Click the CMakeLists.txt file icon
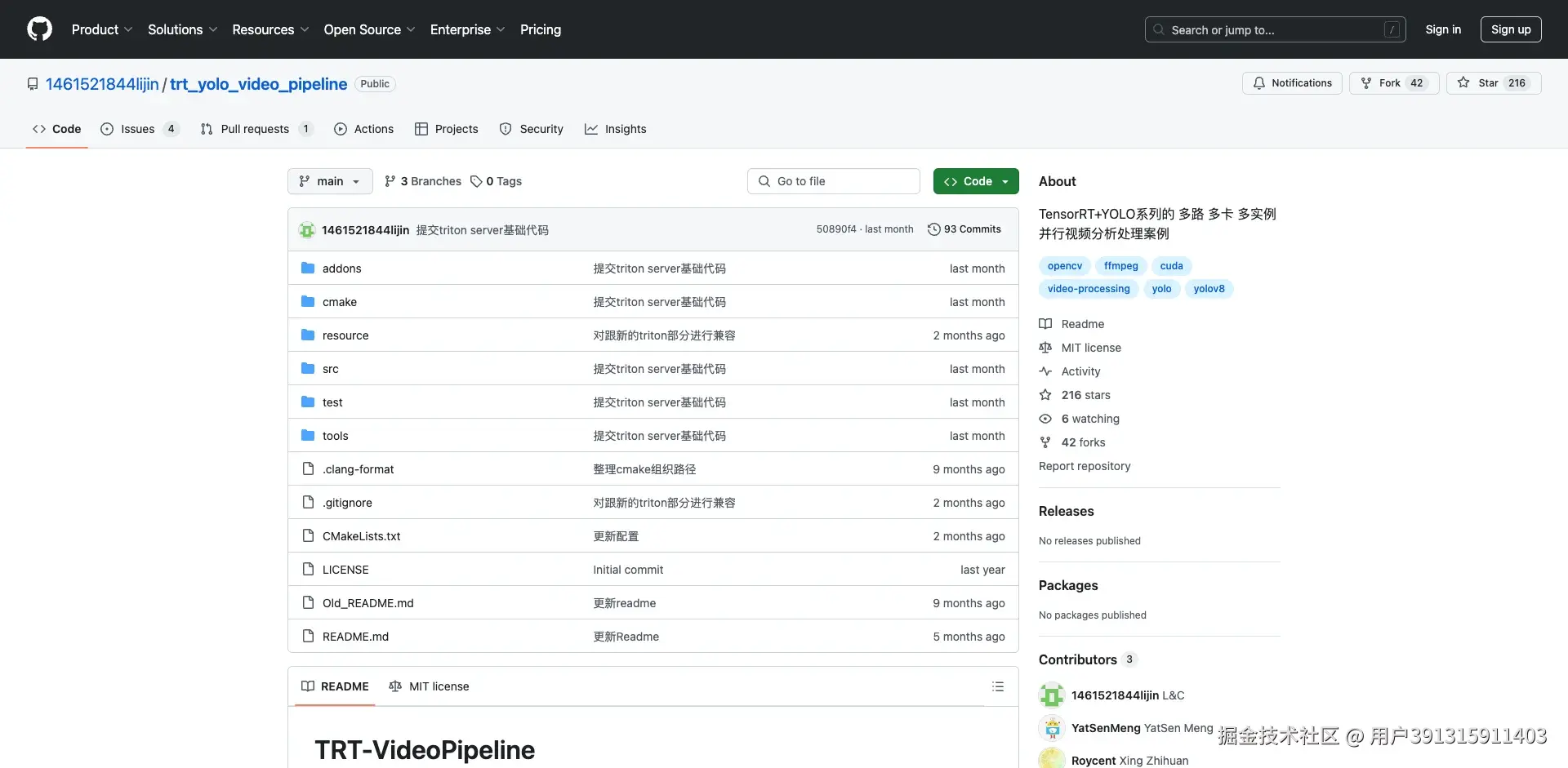Screen dimensions: 1568x768 tap(308, 535)
